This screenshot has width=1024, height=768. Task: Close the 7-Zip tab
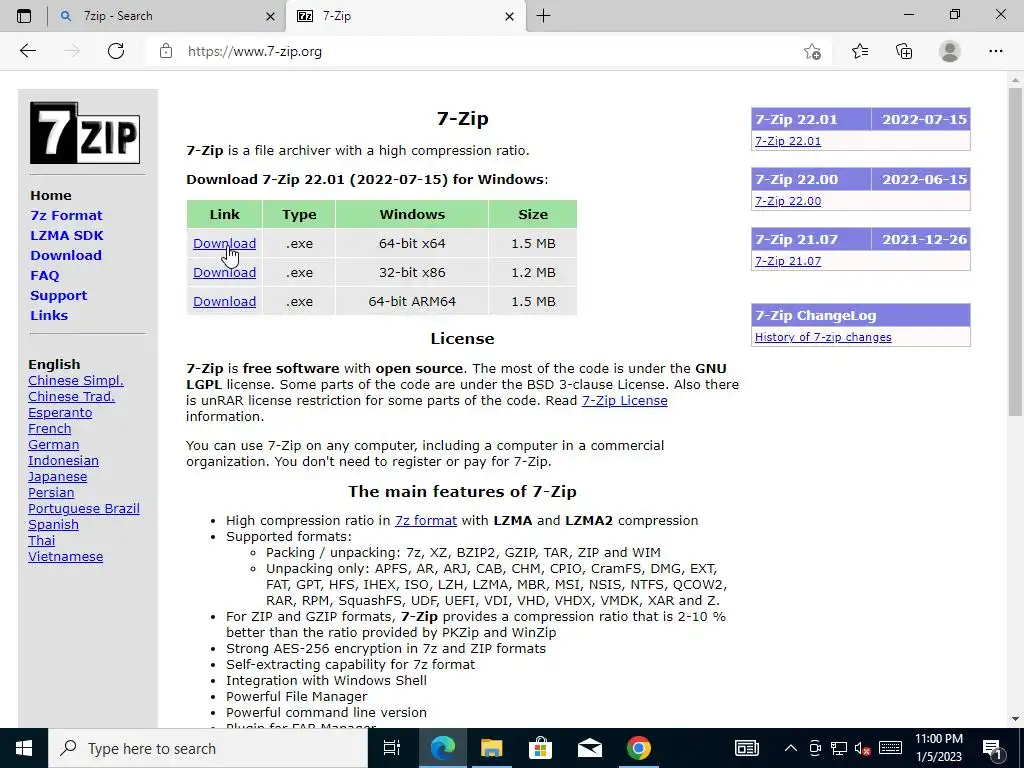[509, 16]
